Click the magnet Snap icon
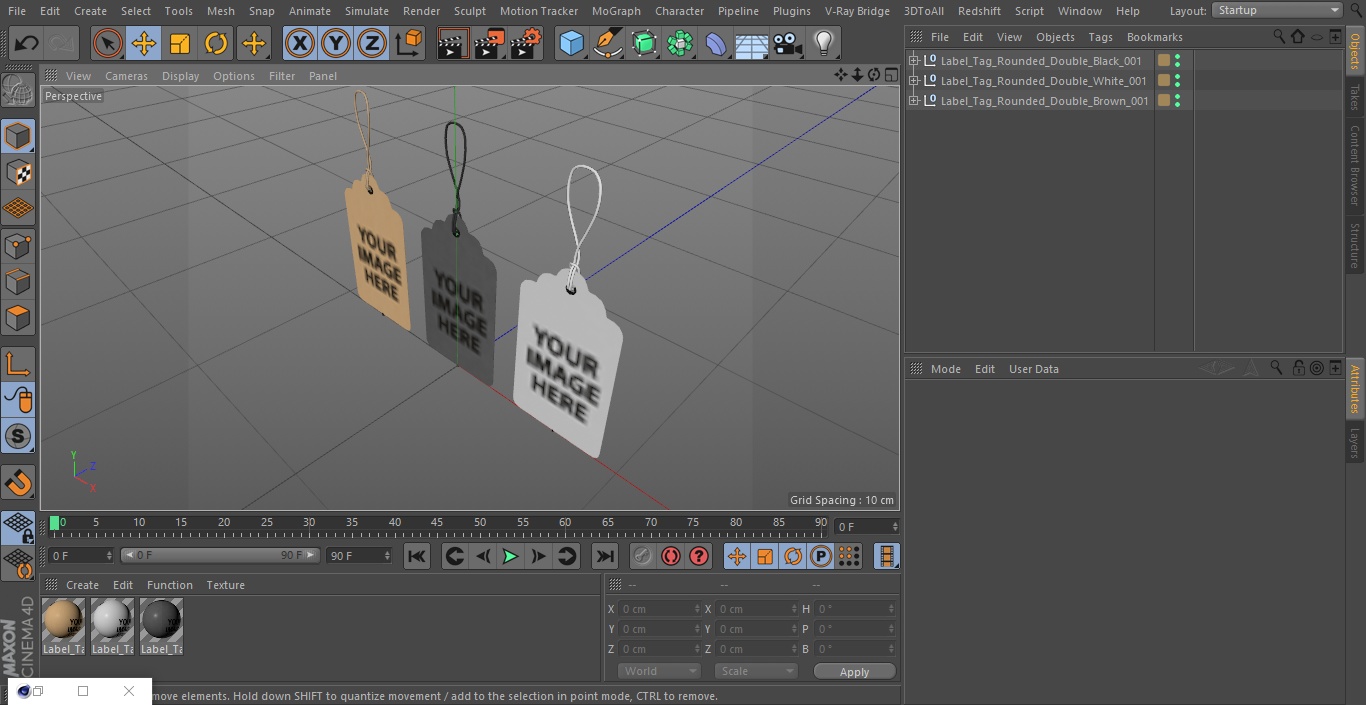 pyautogui.click(x=18, y=483)
